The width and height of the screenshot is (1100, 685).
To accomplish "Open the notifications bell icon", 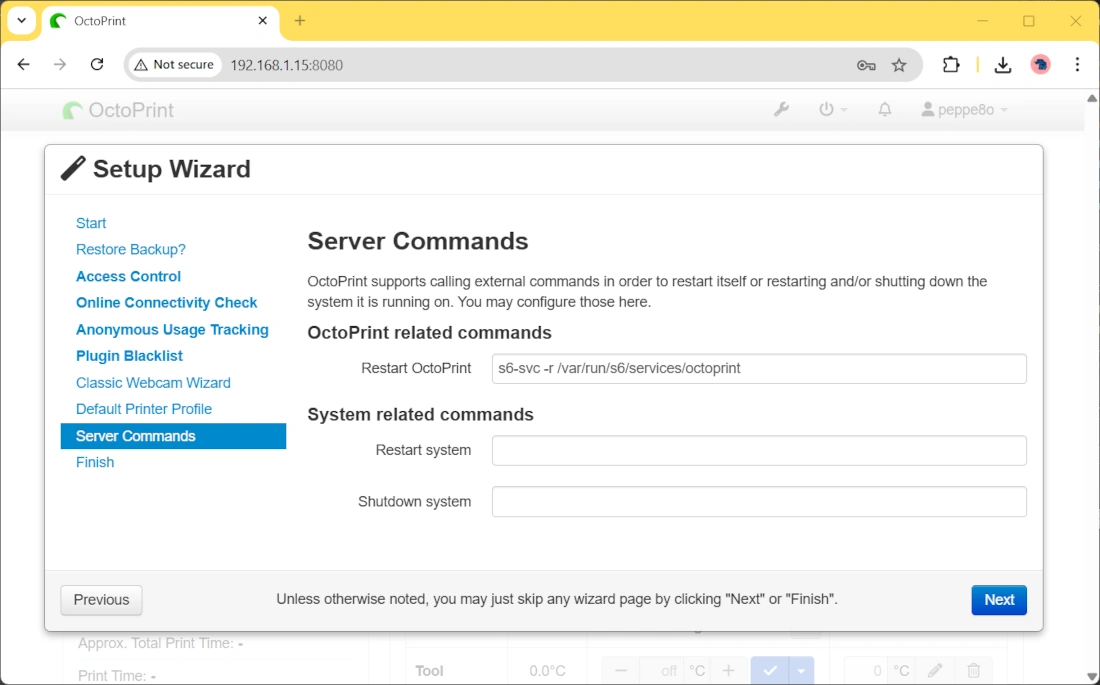I will pyautogui.click(x=885, y=109).
